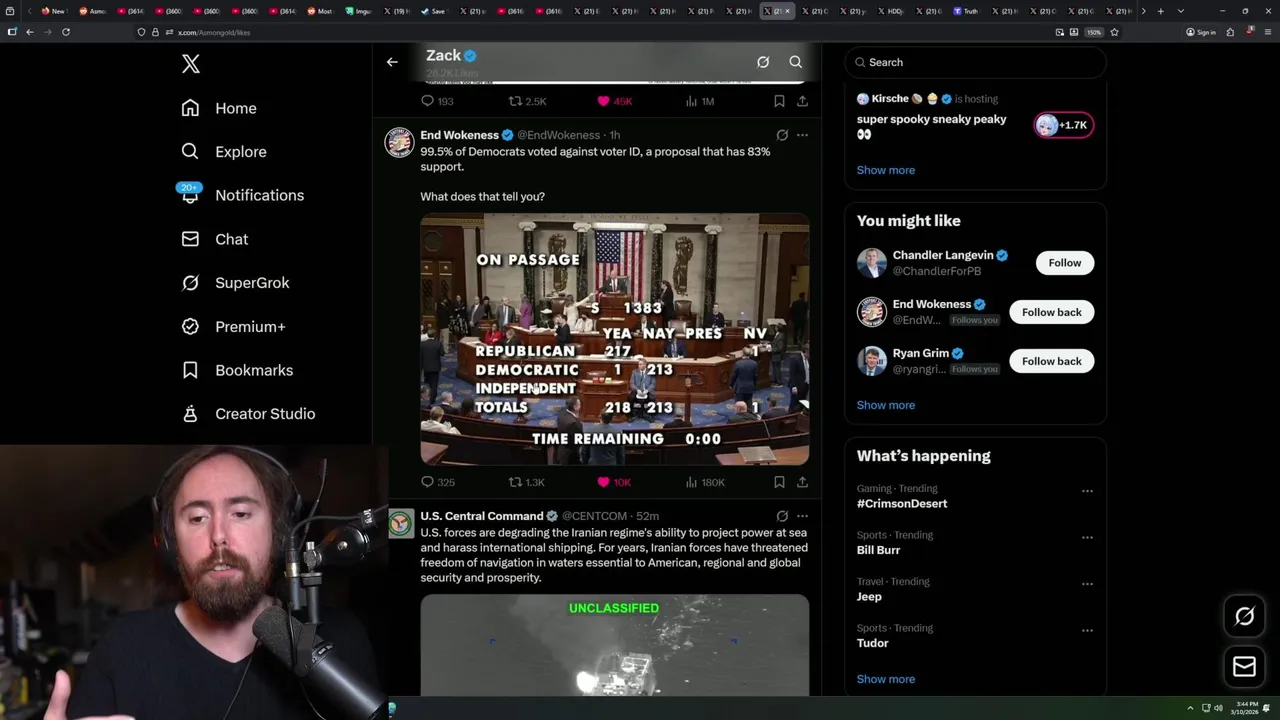The width and height of the screenshot is (1280, 720).
Task: Reload the page in browser toolbar
Action: coord(66,32)
